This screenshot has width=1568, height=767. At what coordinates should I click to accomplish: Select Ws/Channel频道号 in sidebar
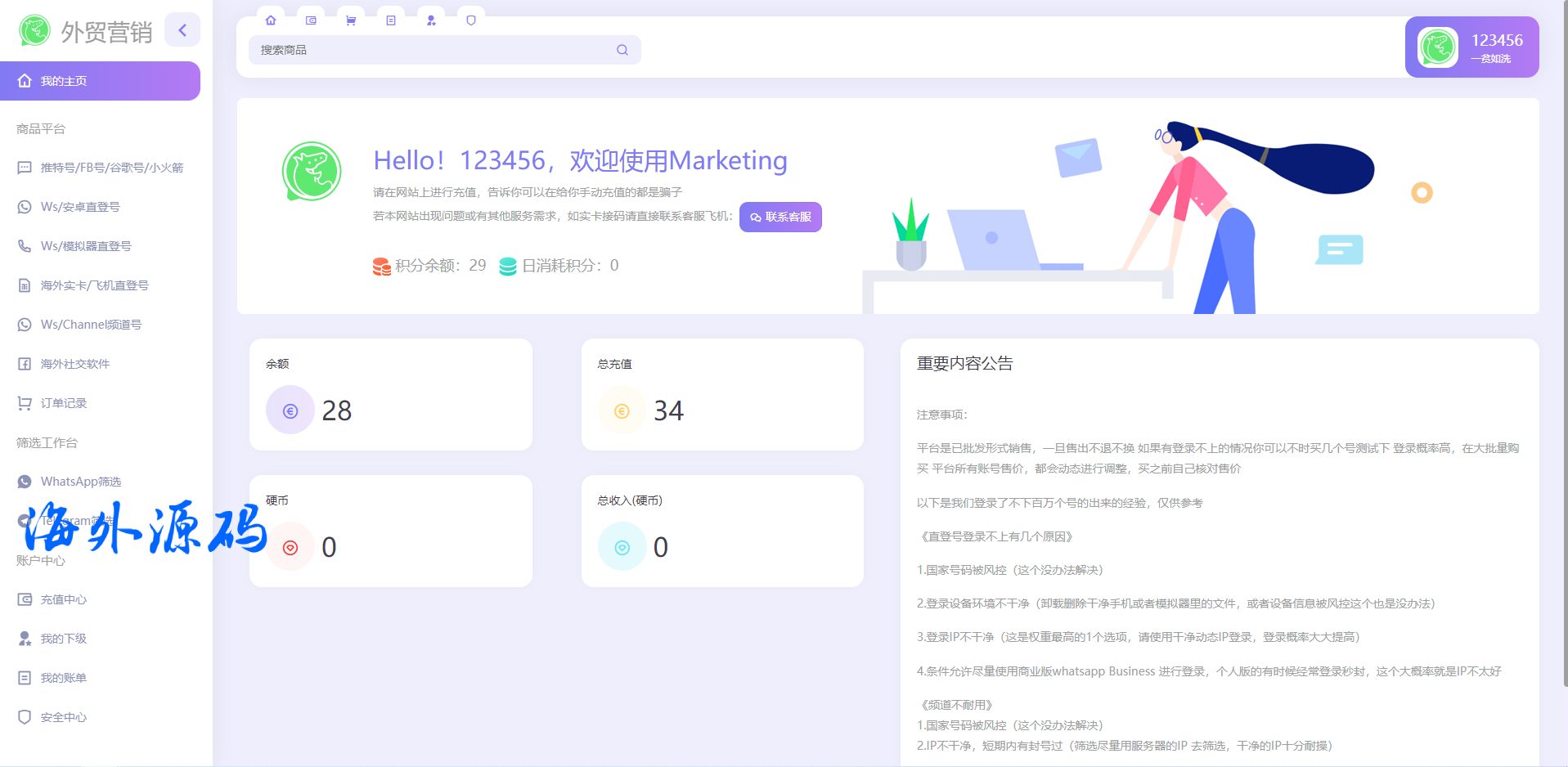click(x=91, y=325)
